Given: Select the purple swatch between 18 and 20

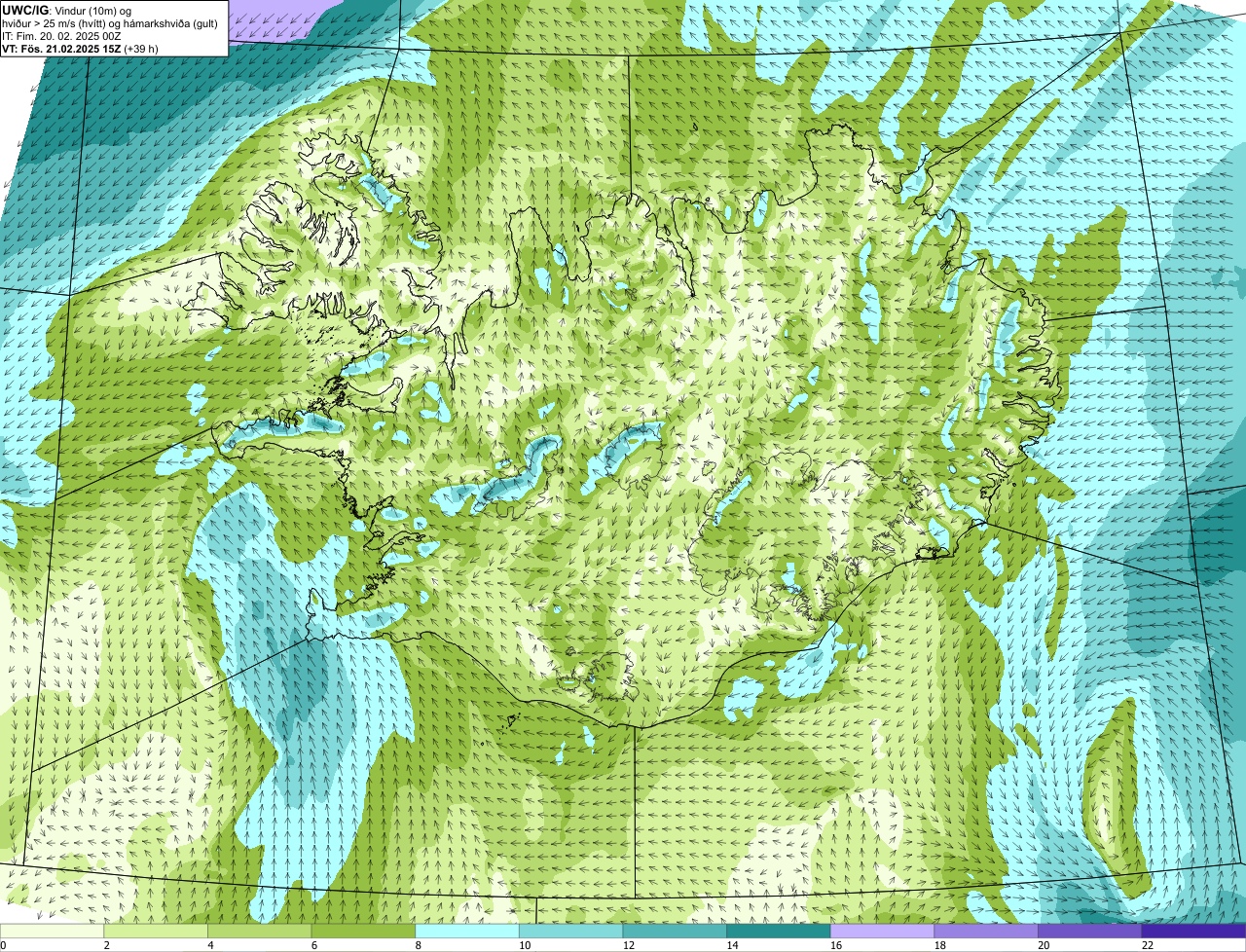Looking at the screenshot, I should pos(986,931).
